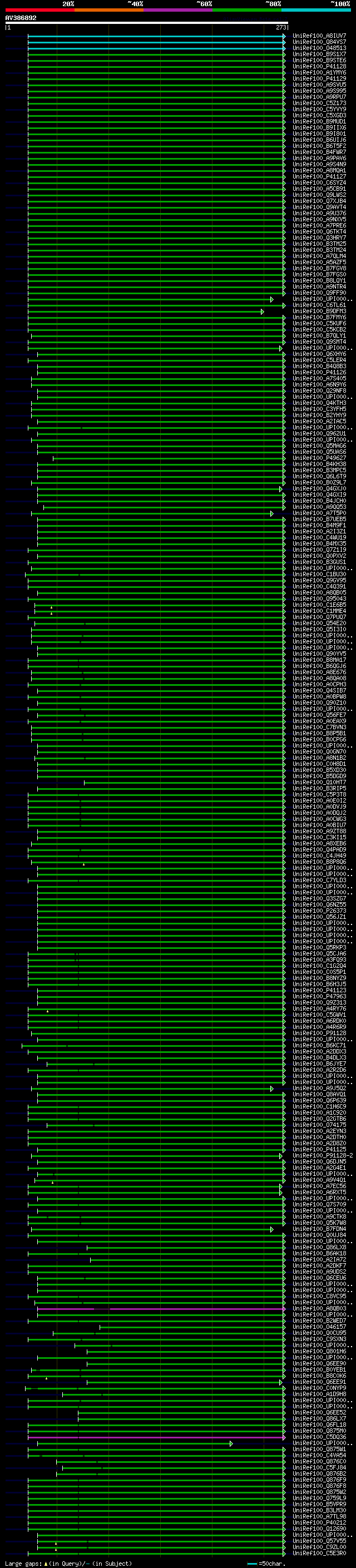
Task: Click hit label UniRef100_B7UEB5
Action: (x=319, y=520)
